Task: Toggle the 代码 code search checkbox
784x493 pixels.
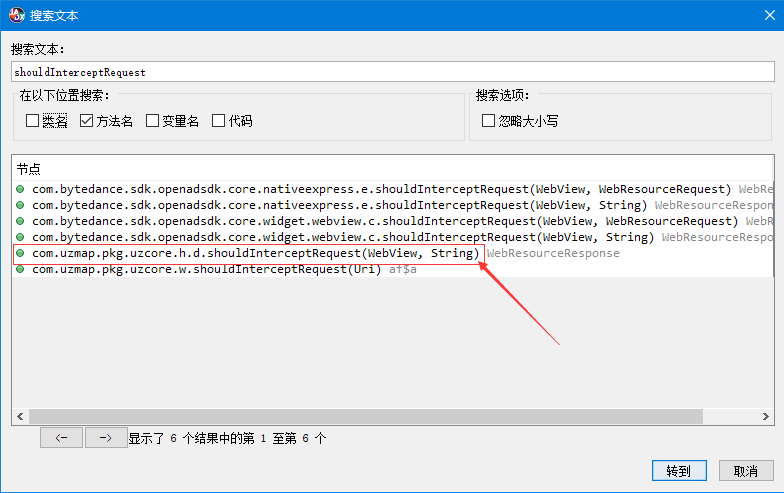Action: [x=219, y=121]
